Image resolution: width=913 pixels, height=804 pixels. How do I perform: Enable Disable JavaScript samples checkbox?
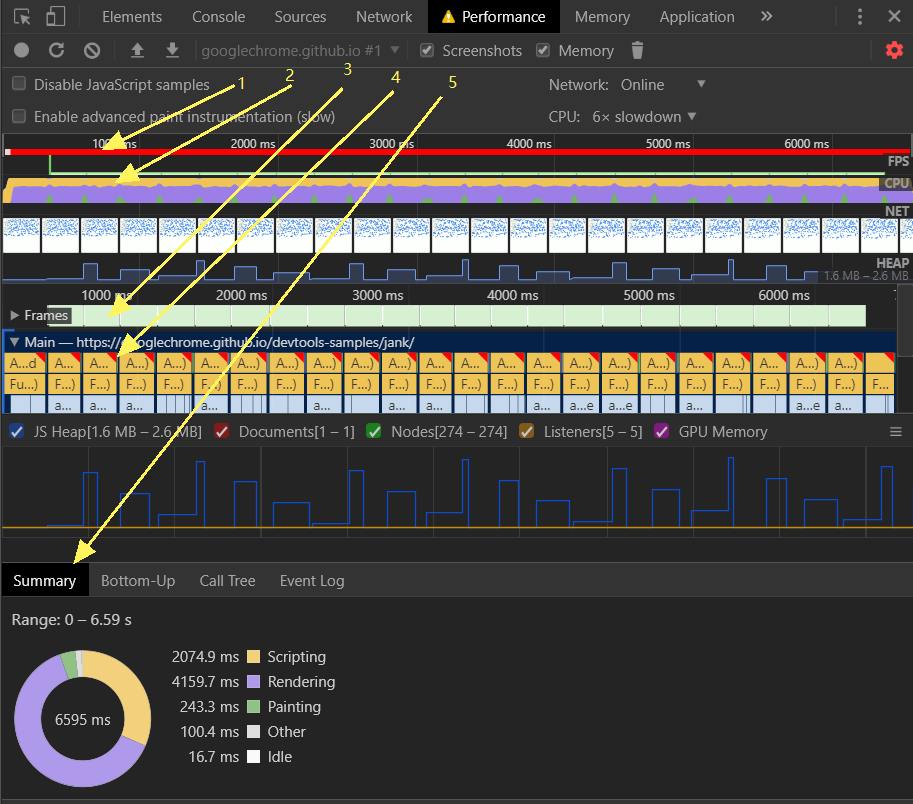point(19,85)
